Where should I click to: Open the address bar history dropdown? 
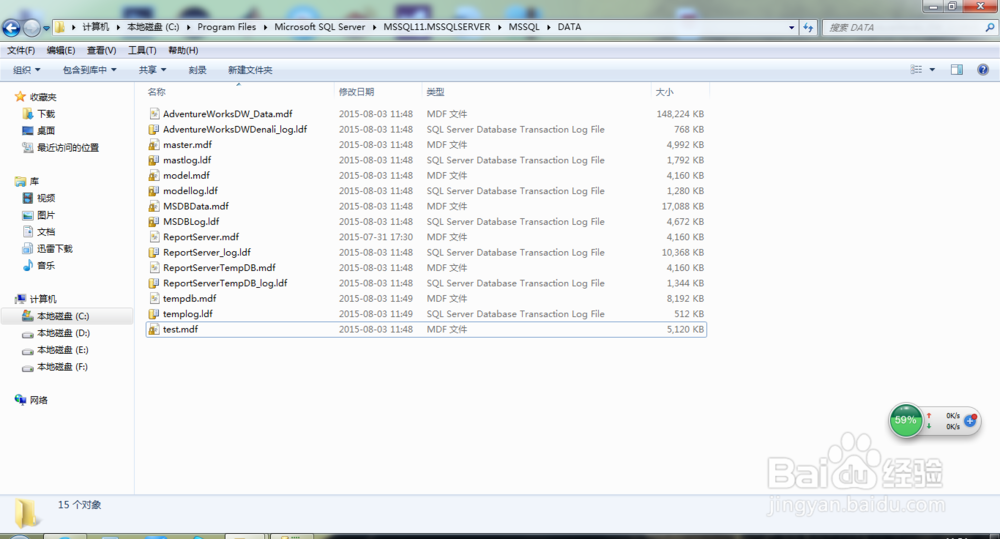(791, 27)
